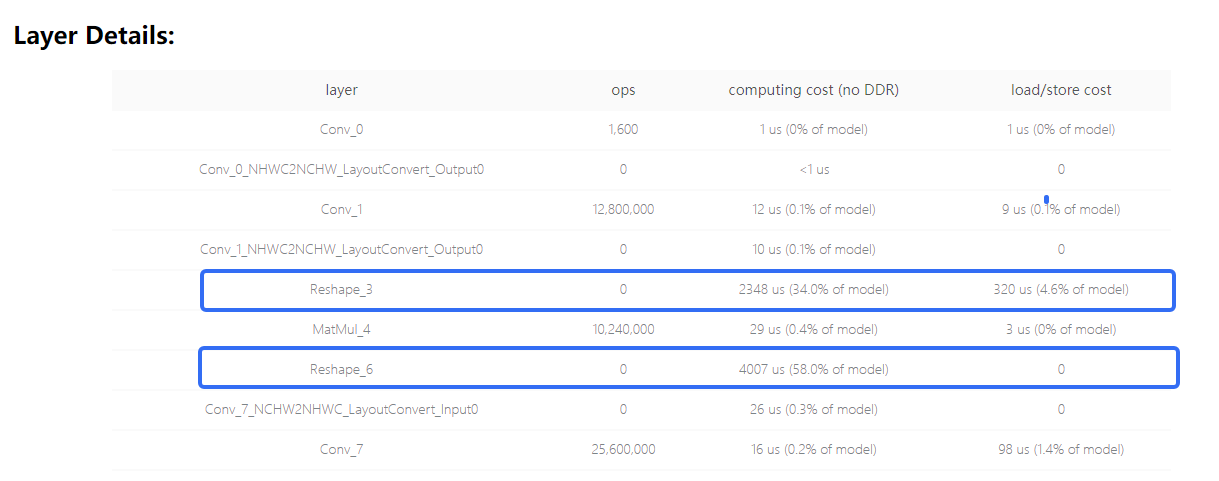Click the 12,800,000 ops value
This screenshot has height=481, width=1219.
(623, 209)
